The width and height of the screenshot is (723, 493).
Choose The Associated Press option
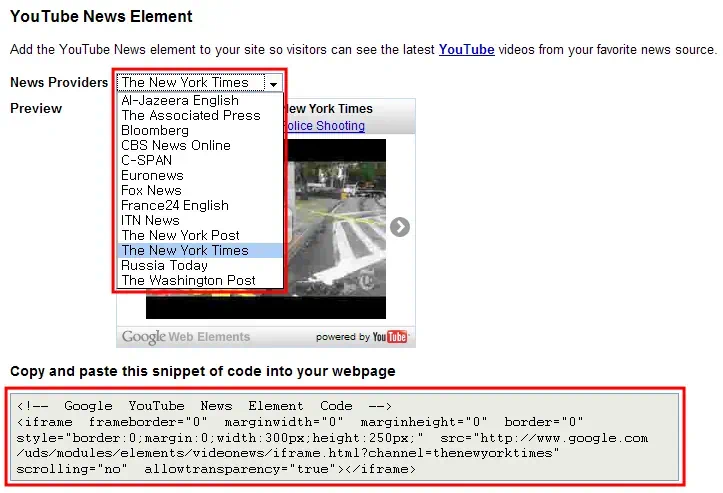tap(190, 115)
